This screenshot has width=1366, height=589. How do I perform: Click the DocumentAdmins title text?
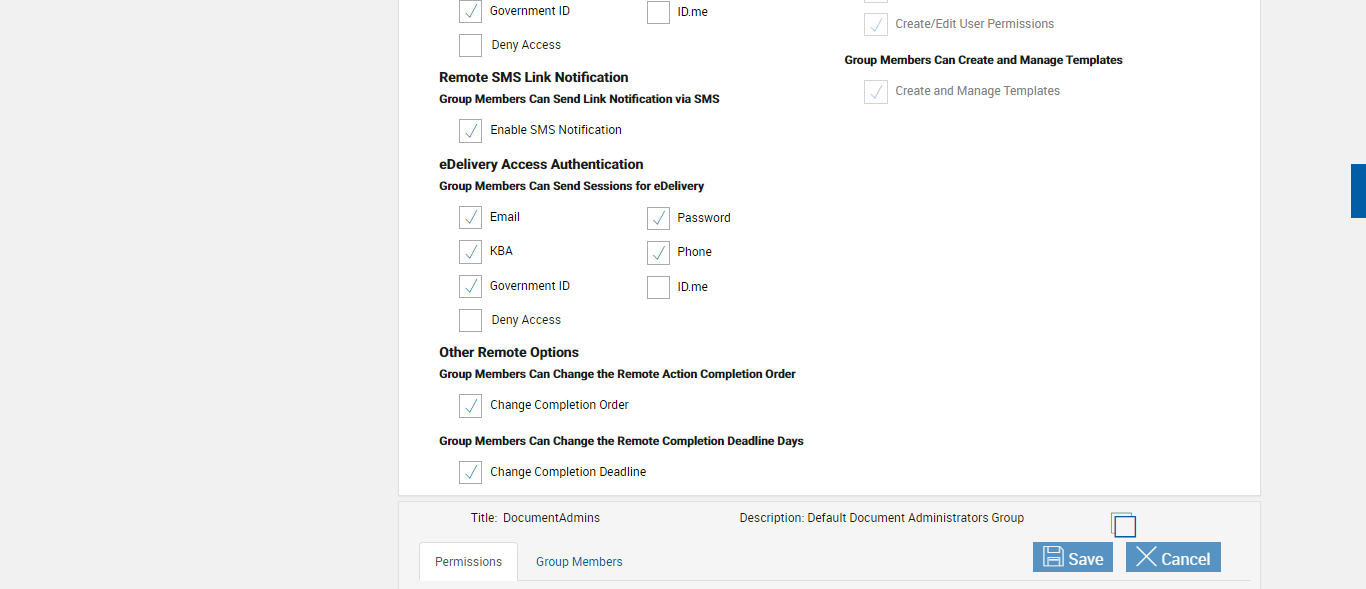pos(551,518)
